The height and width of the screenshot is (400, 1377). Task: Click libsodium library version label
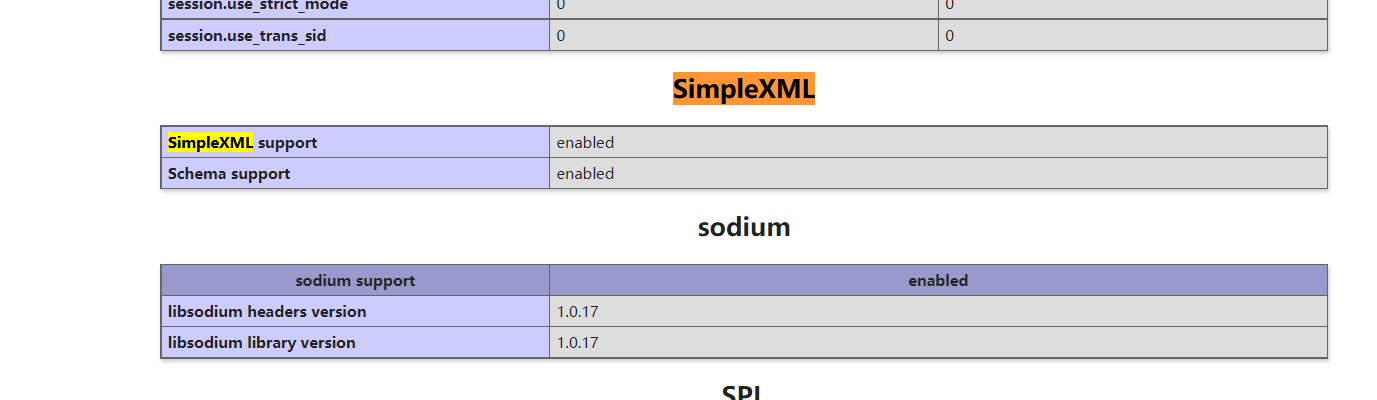[262, 343]
